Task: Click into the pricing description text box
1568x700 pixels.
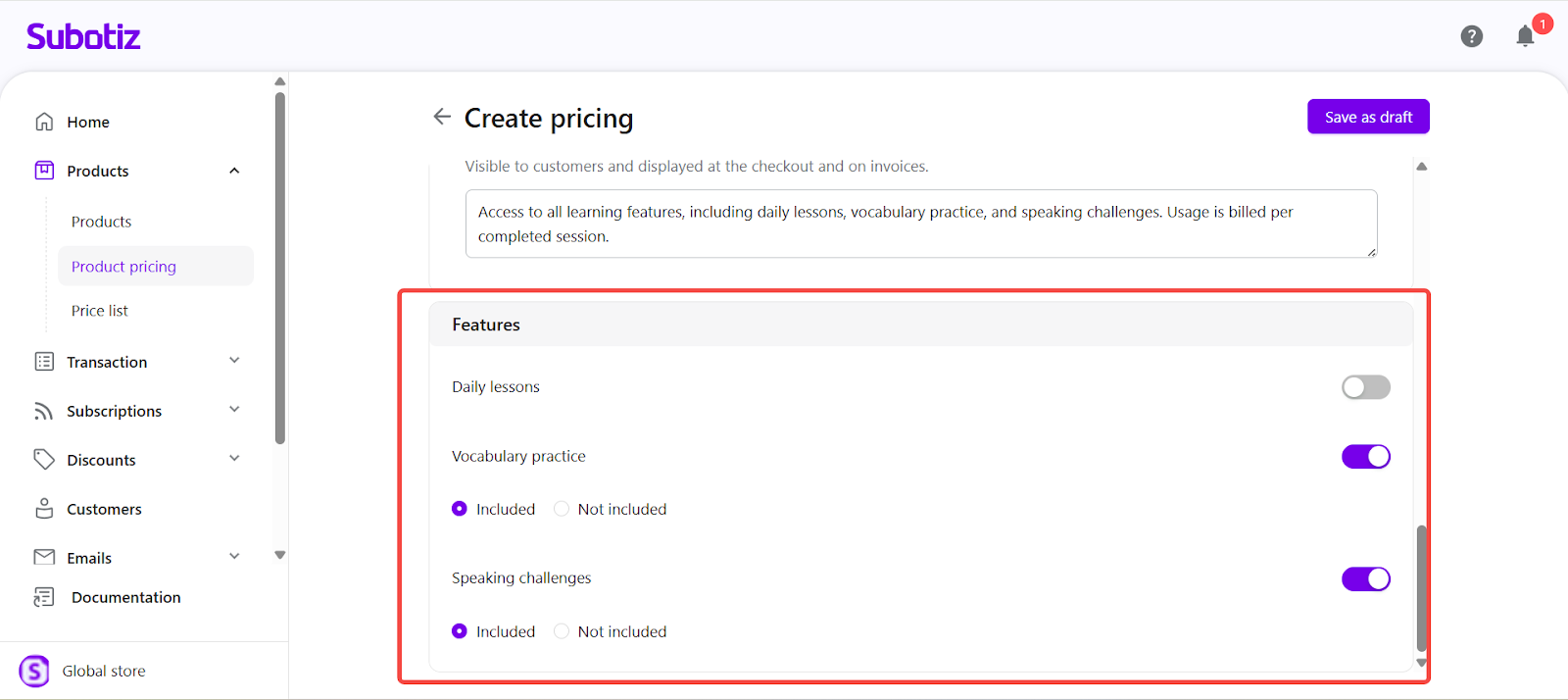Action: (920, 225)
